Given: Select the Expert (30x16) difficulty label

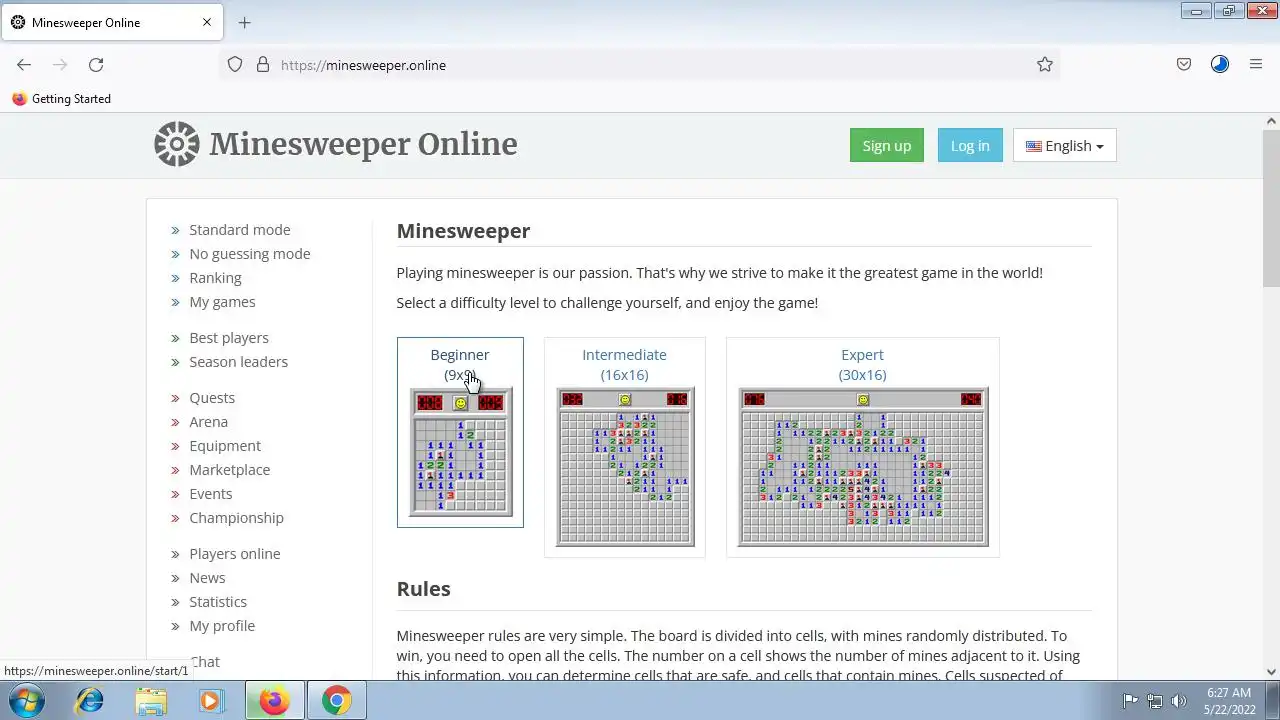Looking at the screenshot, I should tap(862, 365).
